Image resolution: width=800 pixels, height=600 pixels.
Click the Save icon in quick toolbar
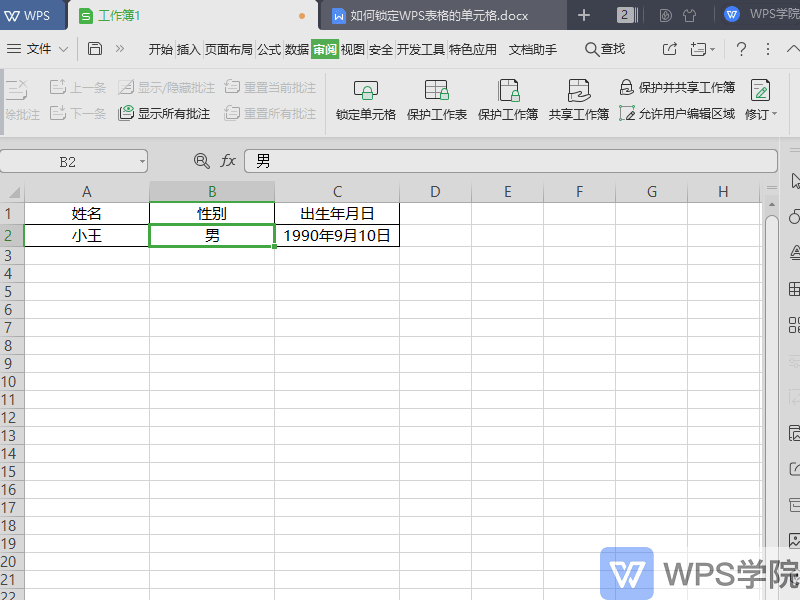pyautogui.click(x=94, y=47)
